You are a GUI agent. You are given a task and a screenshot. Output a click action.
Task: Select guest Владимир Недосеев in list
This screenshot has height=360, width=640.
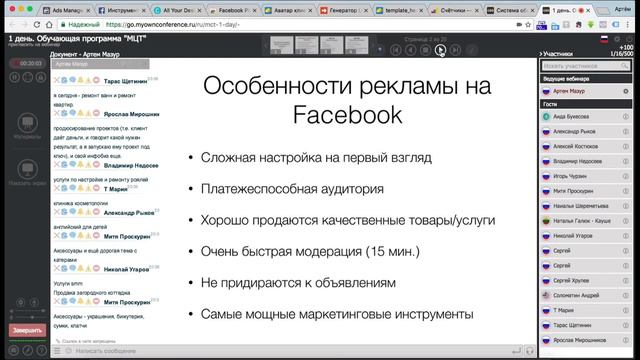pyautogui.click(x=586, y=162)
